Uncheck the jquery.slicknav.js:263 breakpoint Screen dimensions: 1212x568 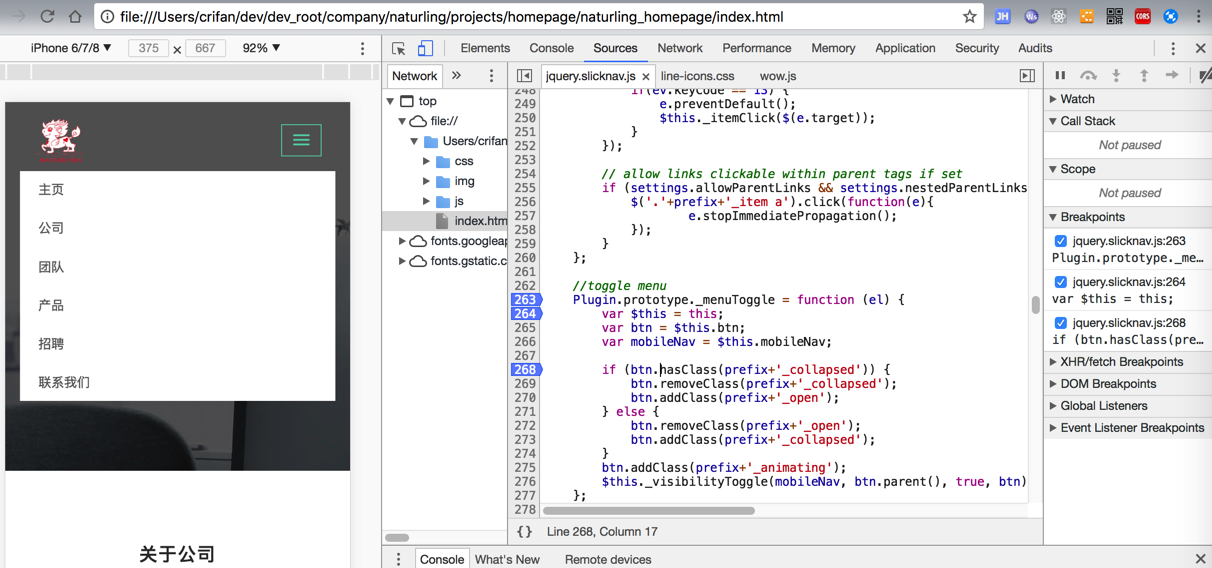[x=1061, y=241]
